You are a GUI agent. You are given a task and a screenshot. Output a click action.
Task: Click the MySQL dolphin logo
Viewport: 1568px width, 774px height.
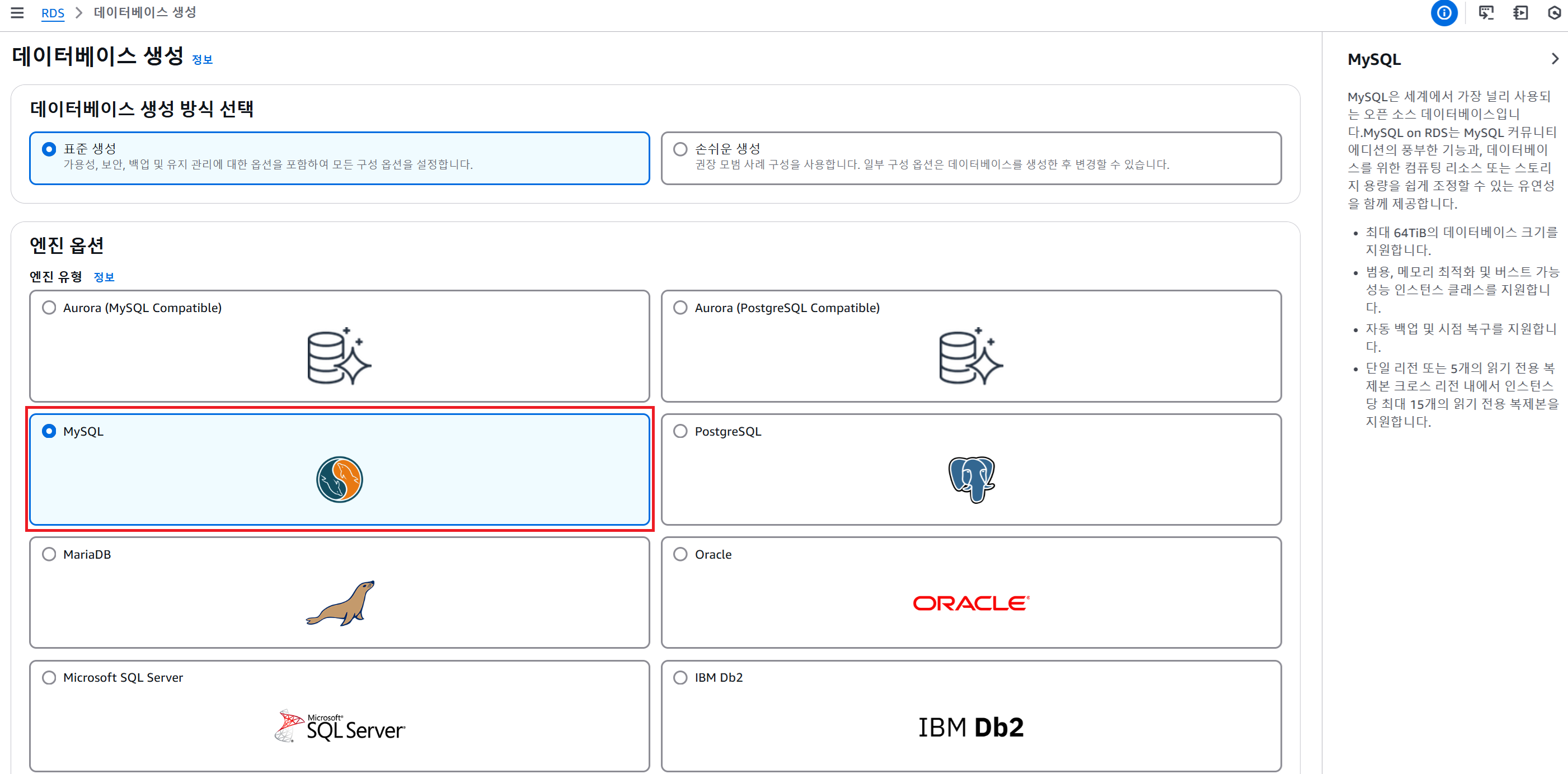pyautogui.click(x=339, y=479)
